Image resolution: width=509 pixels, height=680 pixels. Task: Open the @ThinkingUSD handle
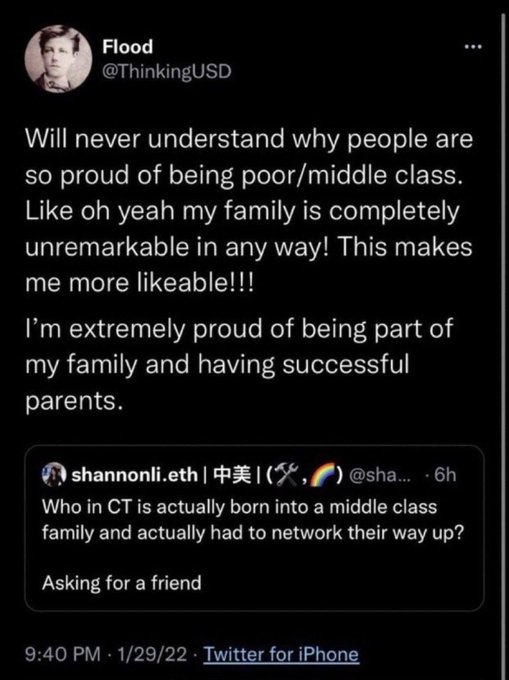[167, 71]
